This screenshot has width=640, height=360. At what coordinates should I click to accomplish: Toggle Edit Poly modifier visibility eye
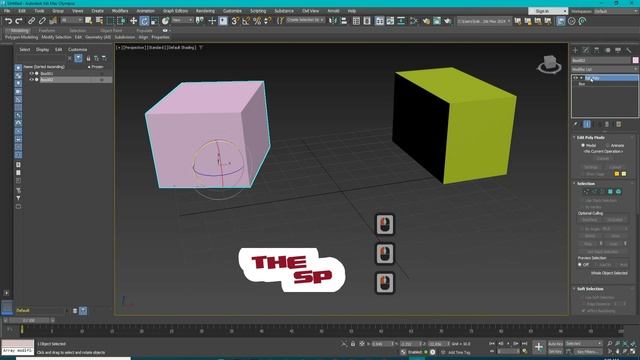576,78
